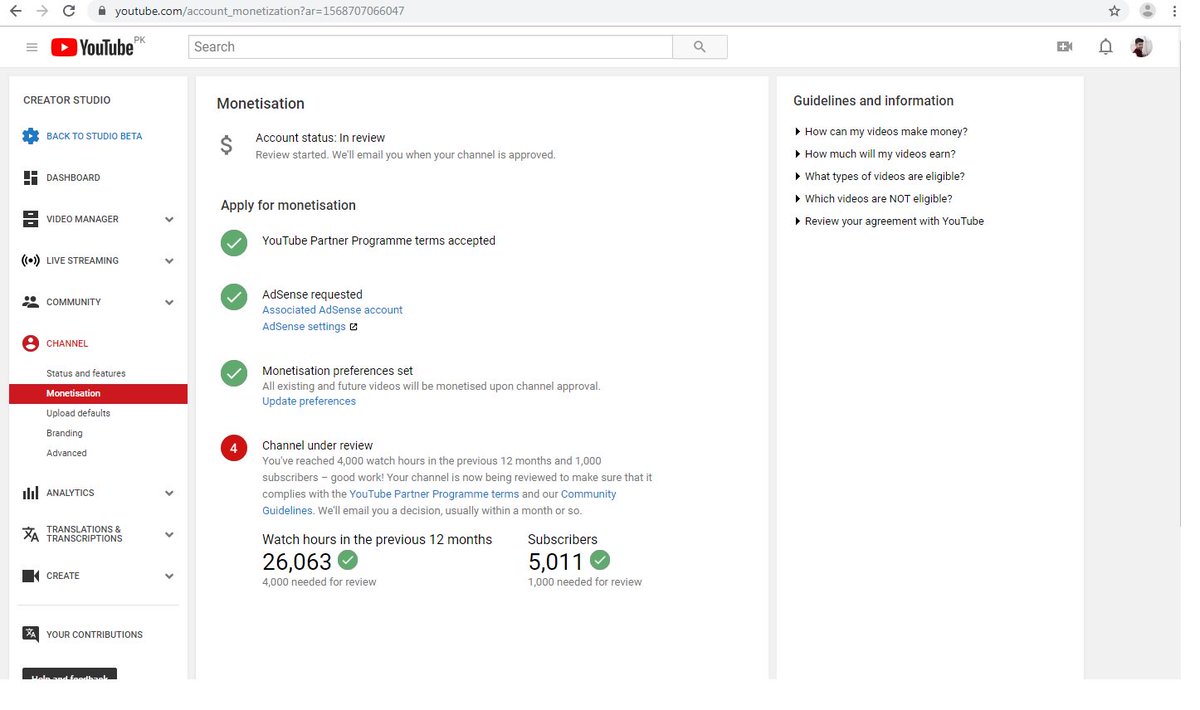Click the Create camera icon in sidebar
1200x710 pixels.
tap(30, 576)
